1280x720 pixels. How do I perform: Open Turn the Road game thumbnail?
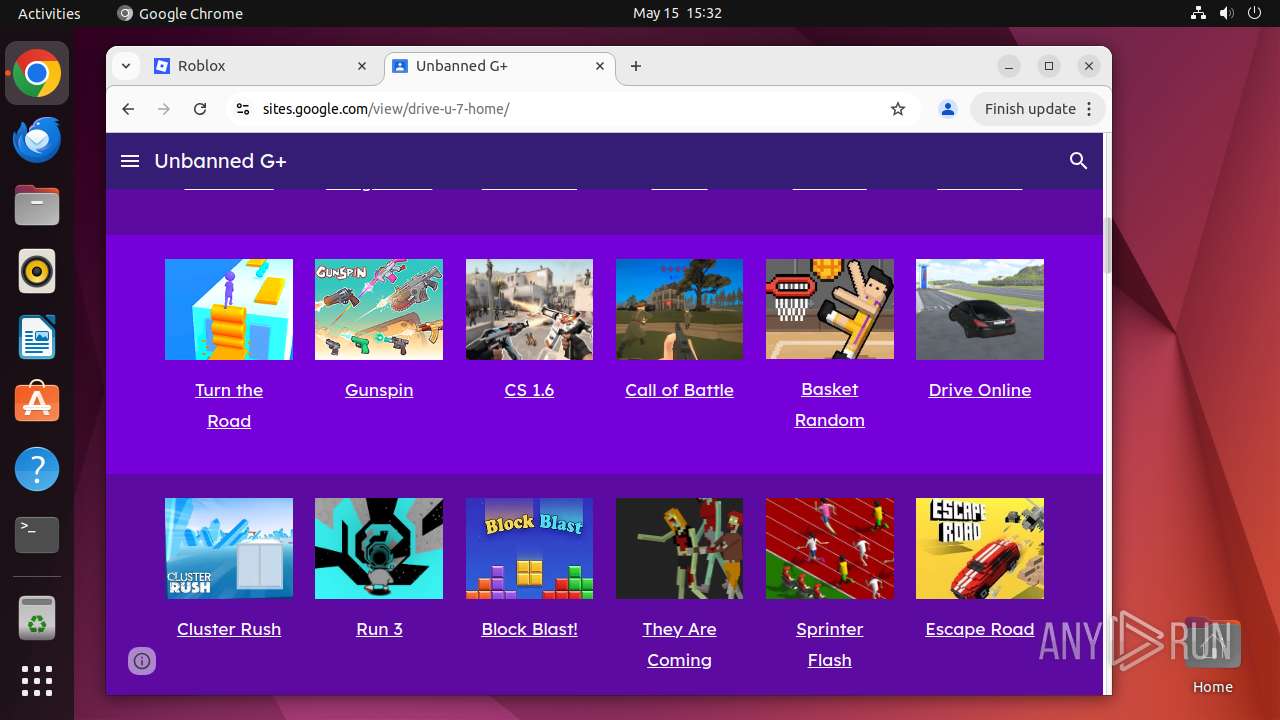(229, 310)
